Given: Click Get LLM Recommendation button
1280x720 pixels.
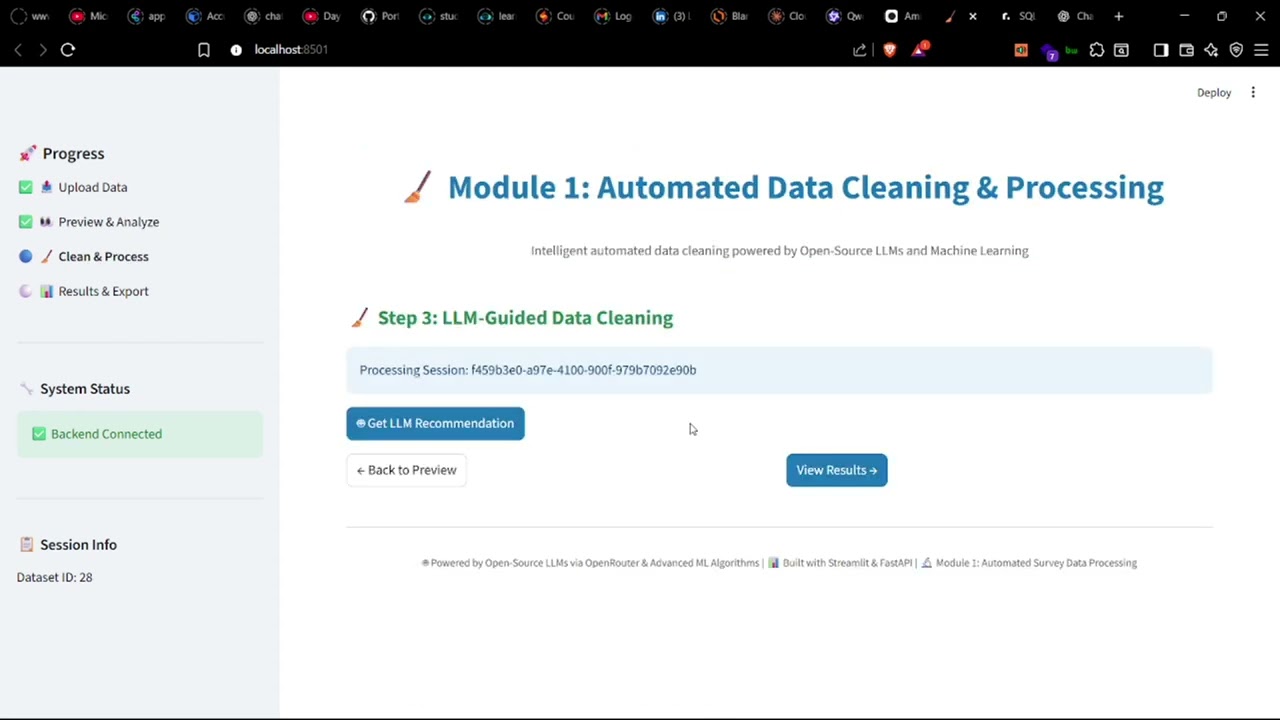Looking at the screenshot, I should point(435,423).
